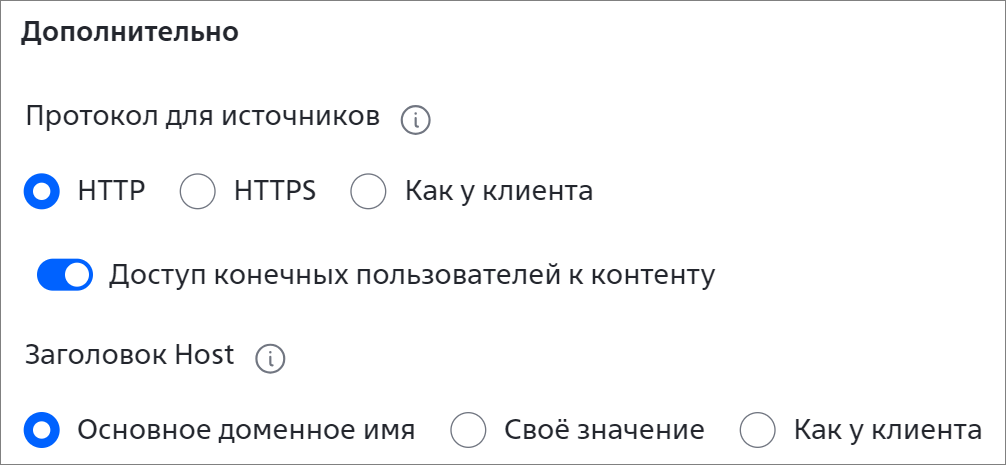This screenshot has width=1006, height=465.
Task: Choose the Своё значение radio circle
Action: pos(468,430)
